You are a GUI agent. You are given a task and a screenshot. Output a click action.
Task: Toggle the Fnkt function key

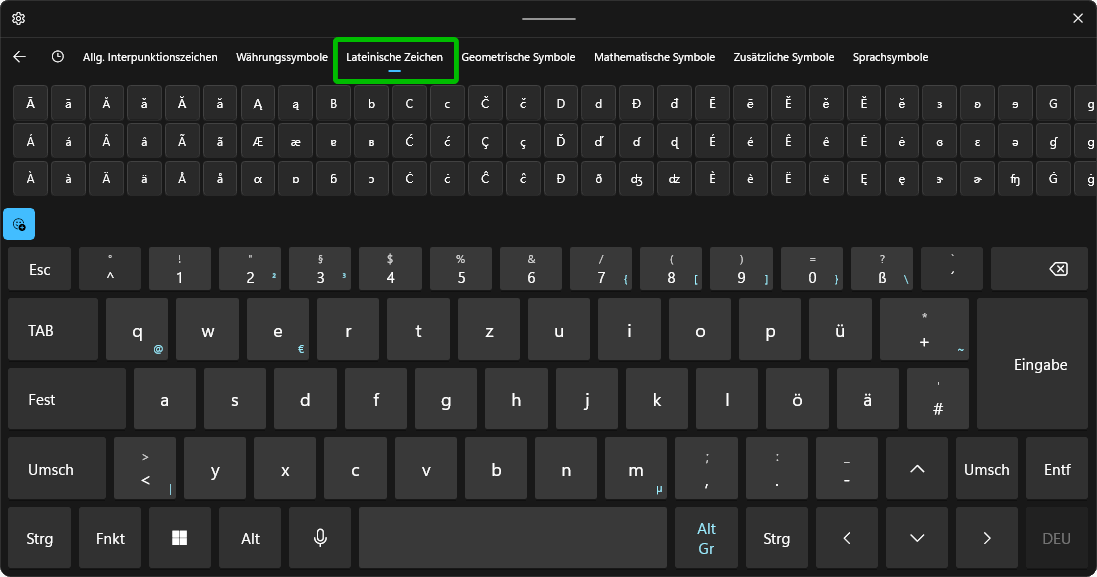click(110, 538)
